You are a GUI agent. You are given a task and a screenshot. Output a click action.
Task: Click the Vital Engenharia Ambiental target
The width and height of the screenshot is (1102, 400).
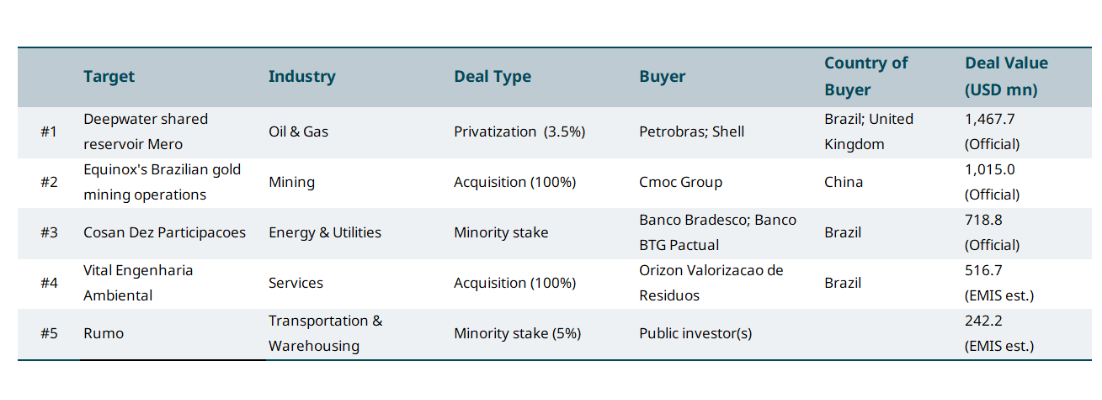pos(138,283)
